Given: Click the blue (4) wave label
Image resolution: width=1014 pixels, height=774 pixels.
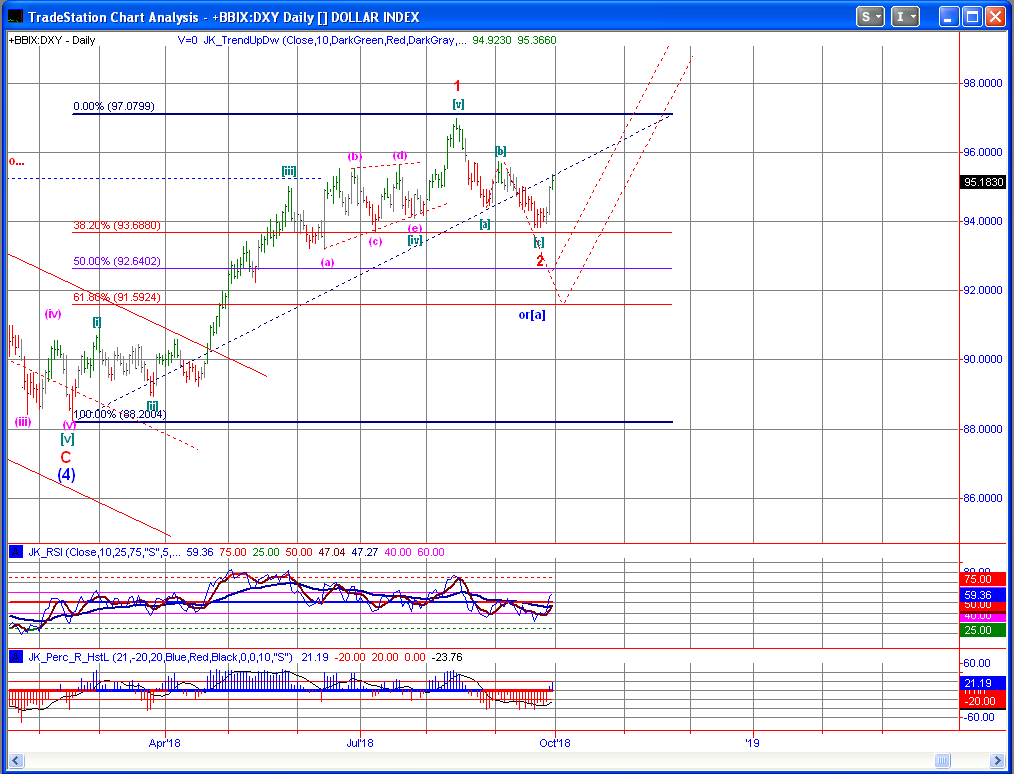Looking at the screenshot, I should [66, 475].
